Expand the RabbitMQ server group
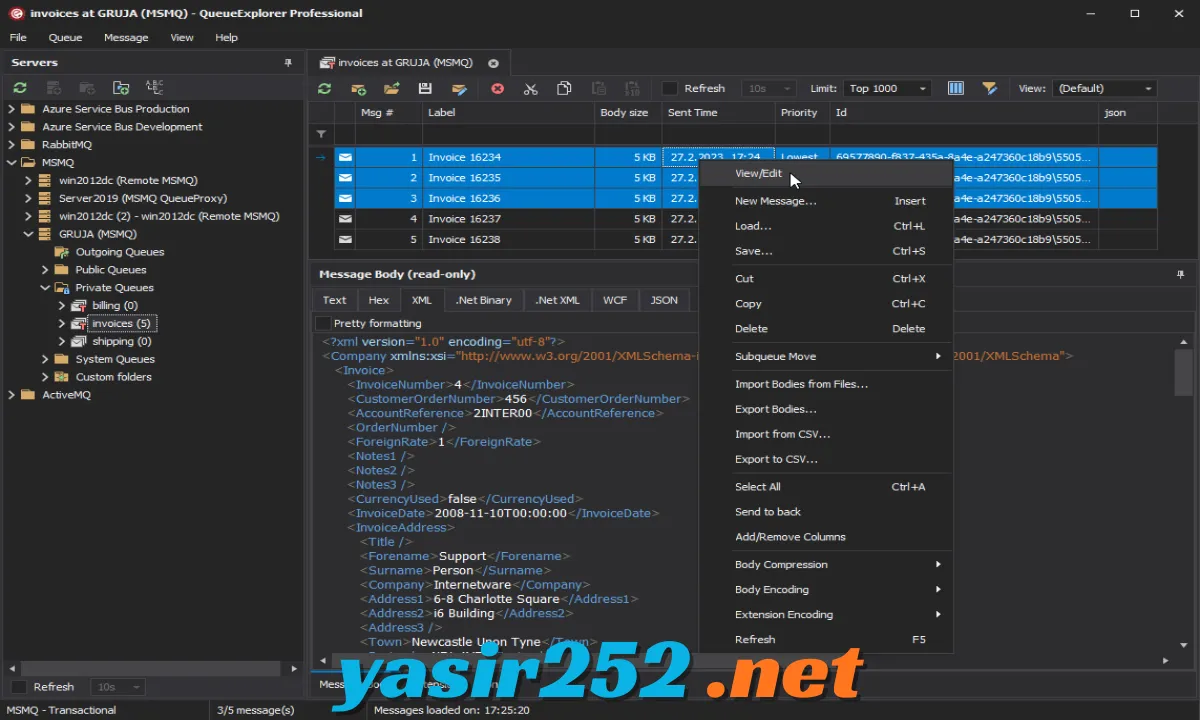Image resolution: width=1200 pixels, height=720 pixels. point(12,145)
